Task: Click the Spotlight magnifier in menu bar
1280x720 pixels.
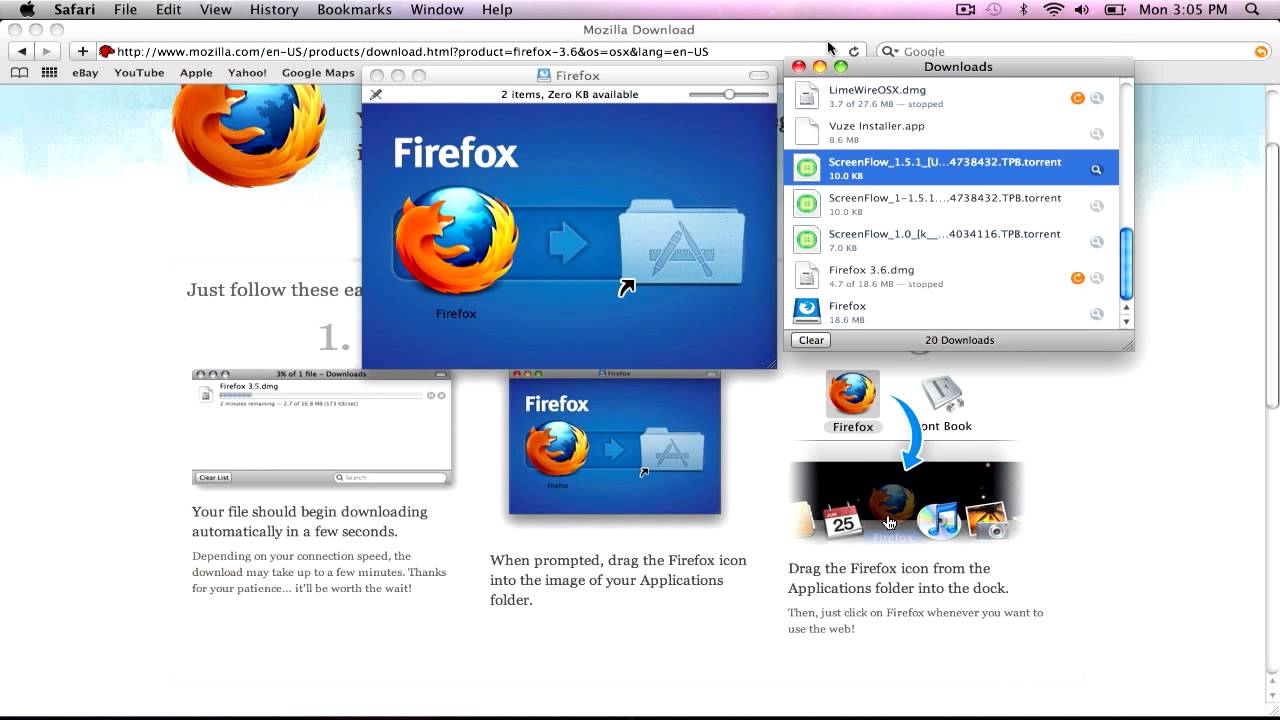Action: (1252, 9)
